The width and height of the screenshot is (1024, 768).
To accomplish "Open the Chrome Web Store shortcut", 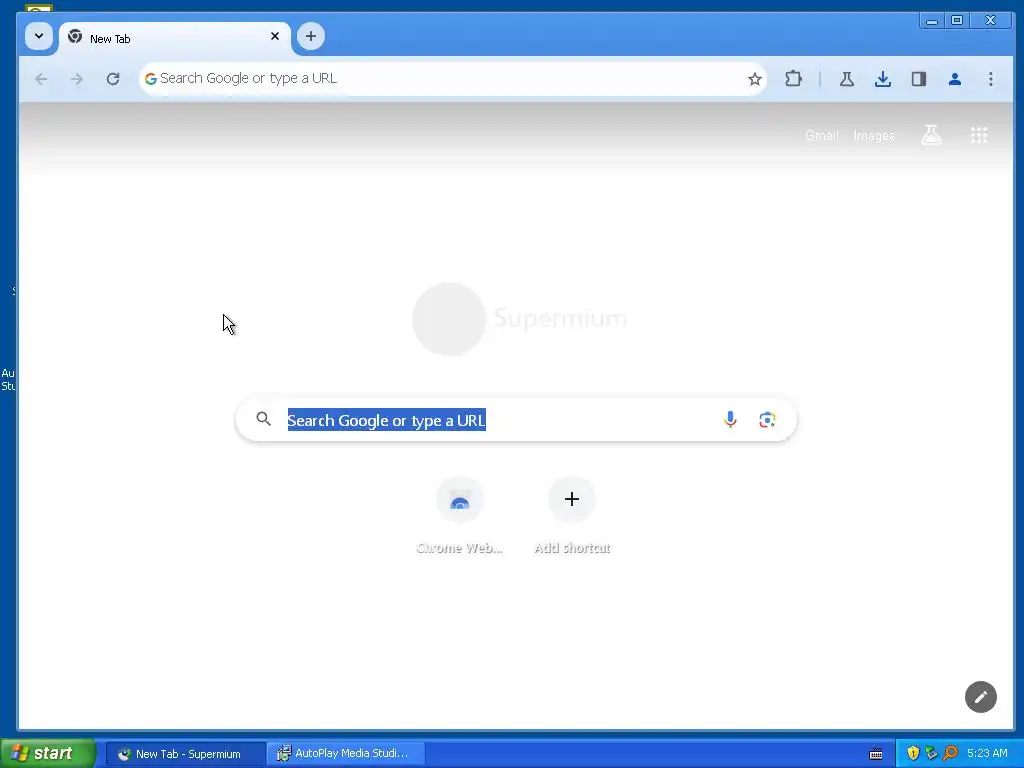I will point(460,515).
